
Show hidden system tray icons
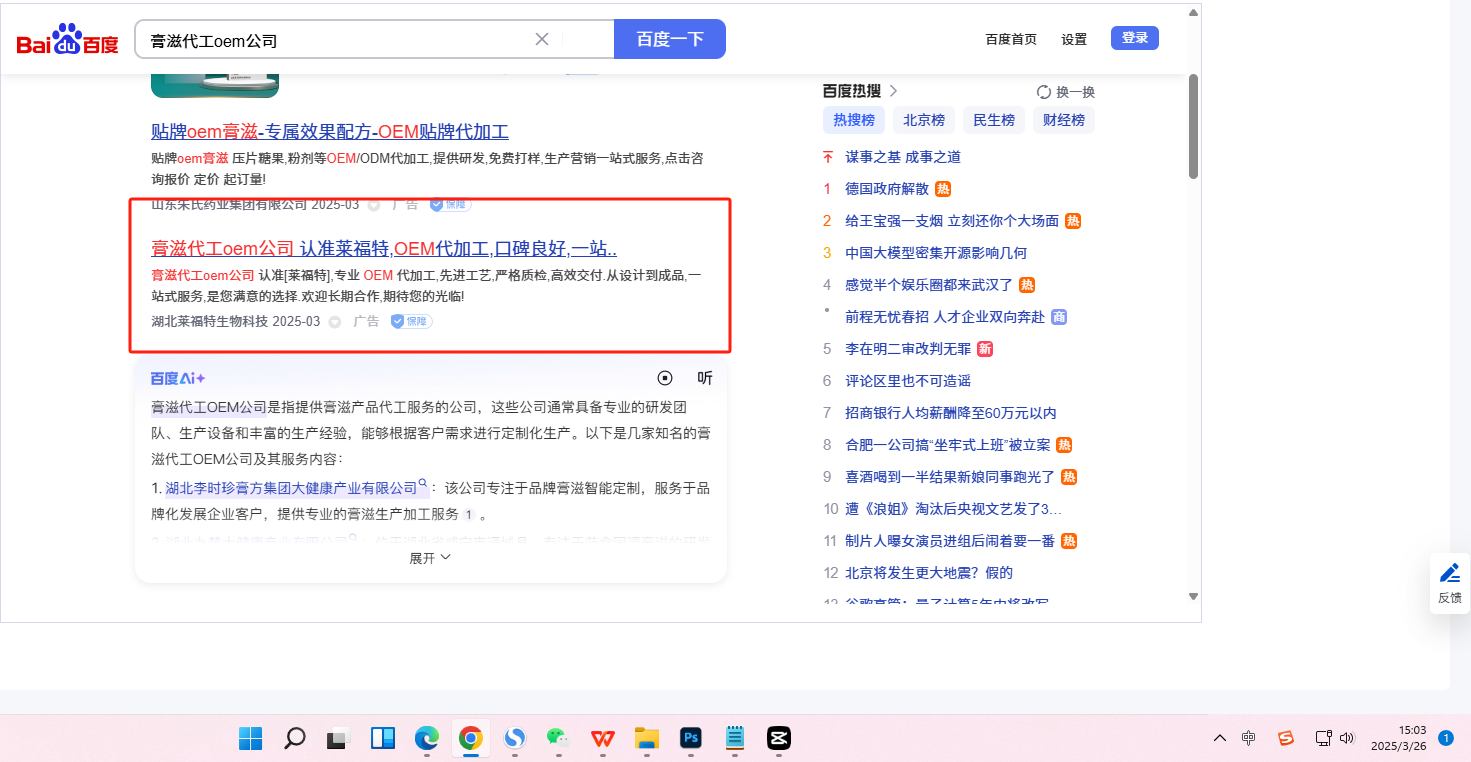tap(1219, 738)
